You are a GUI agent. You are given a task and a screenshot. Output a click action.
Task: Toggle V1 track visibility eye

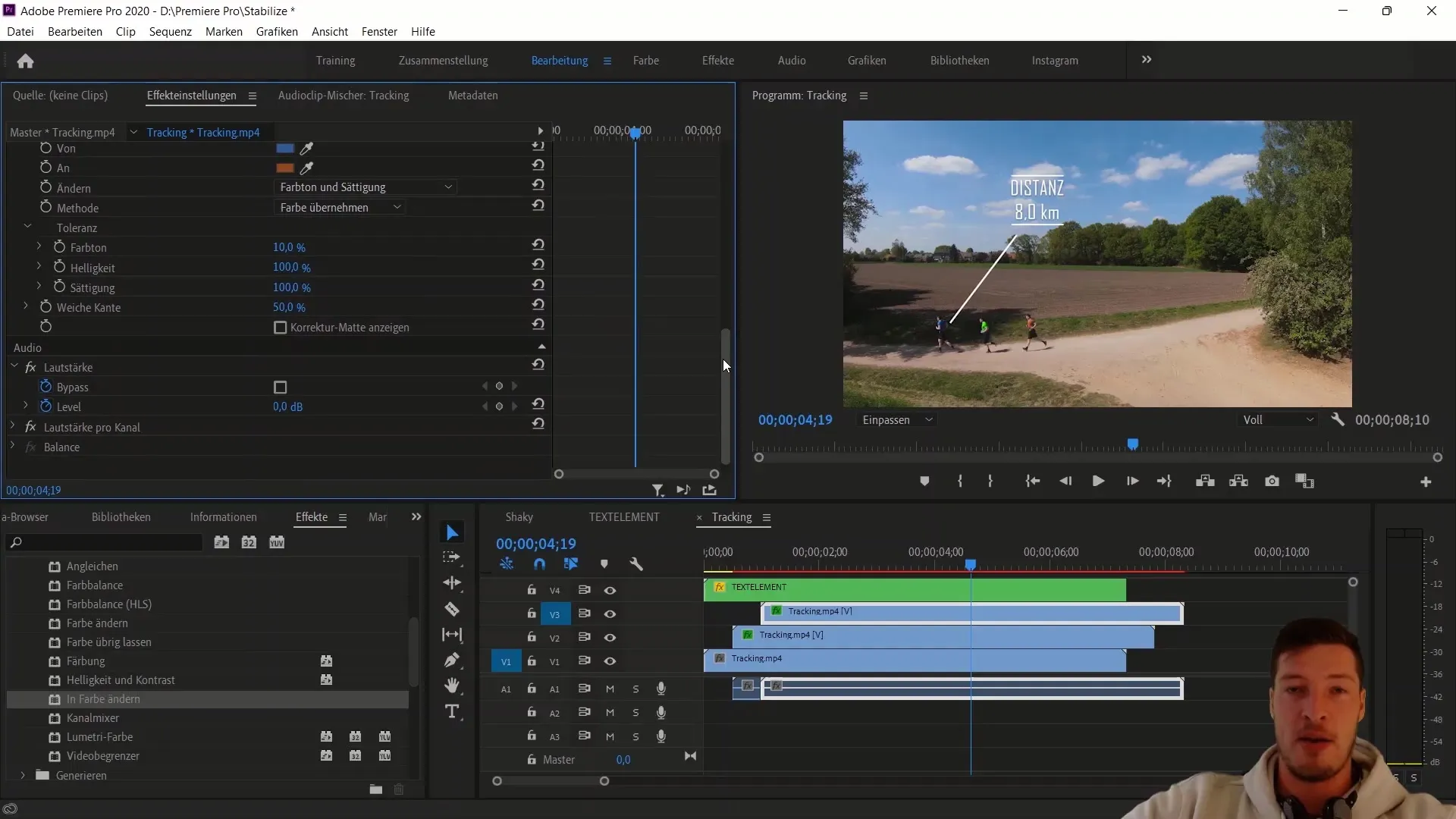point(610,661)
